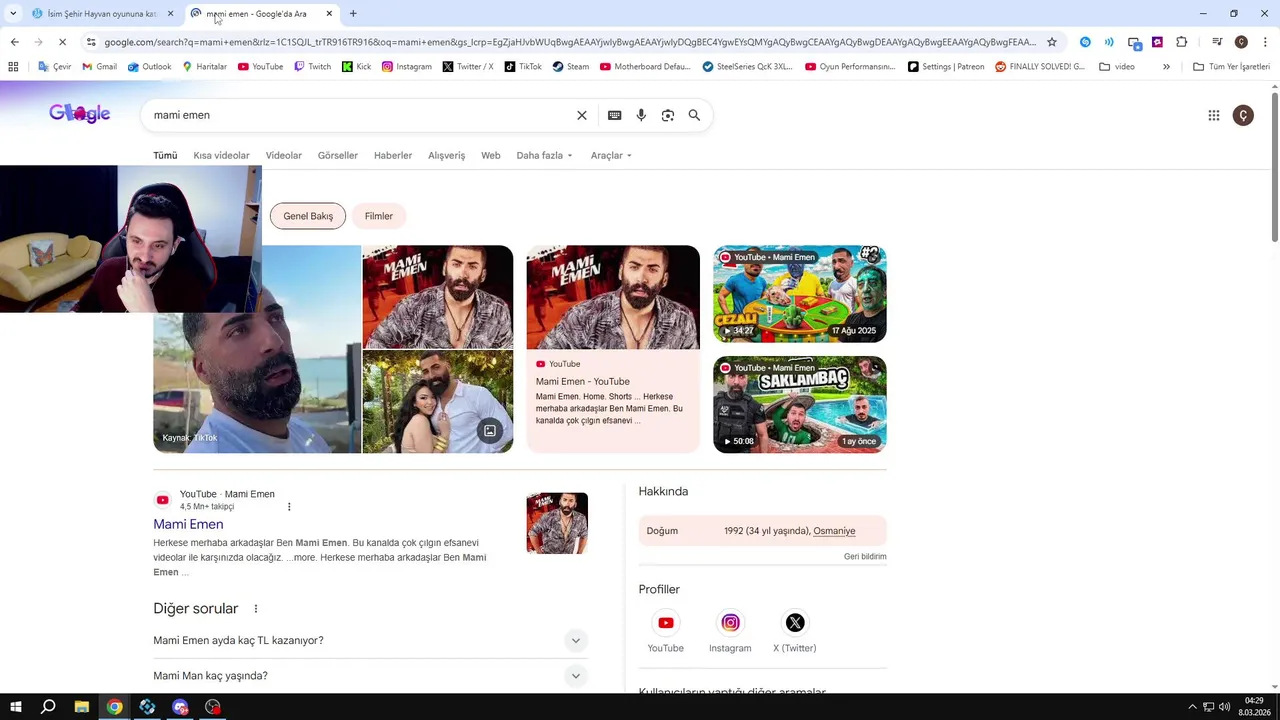Open Tüm Yer İşaretleri folder
Image resolution: width=1280 pixels, height=720 pixels.
(1231, 67)
